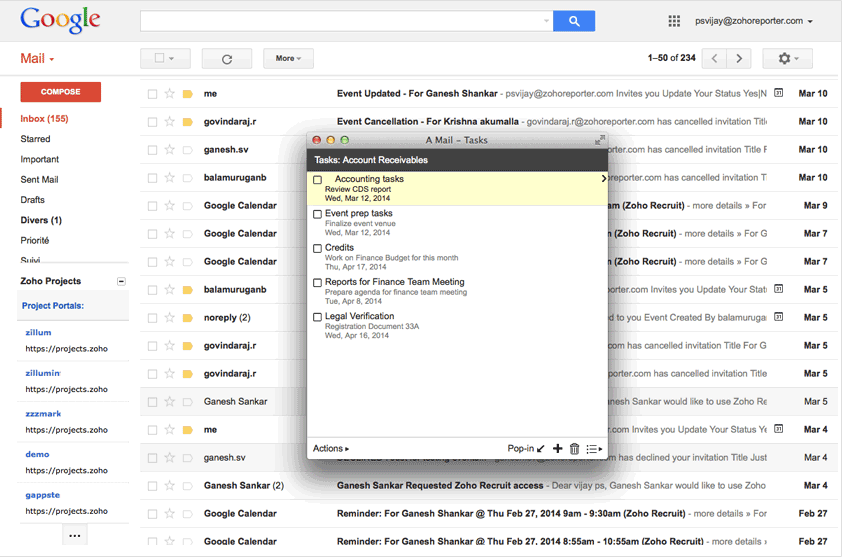
Task: Open the zillum project portal link
Action: click(39, 332)
